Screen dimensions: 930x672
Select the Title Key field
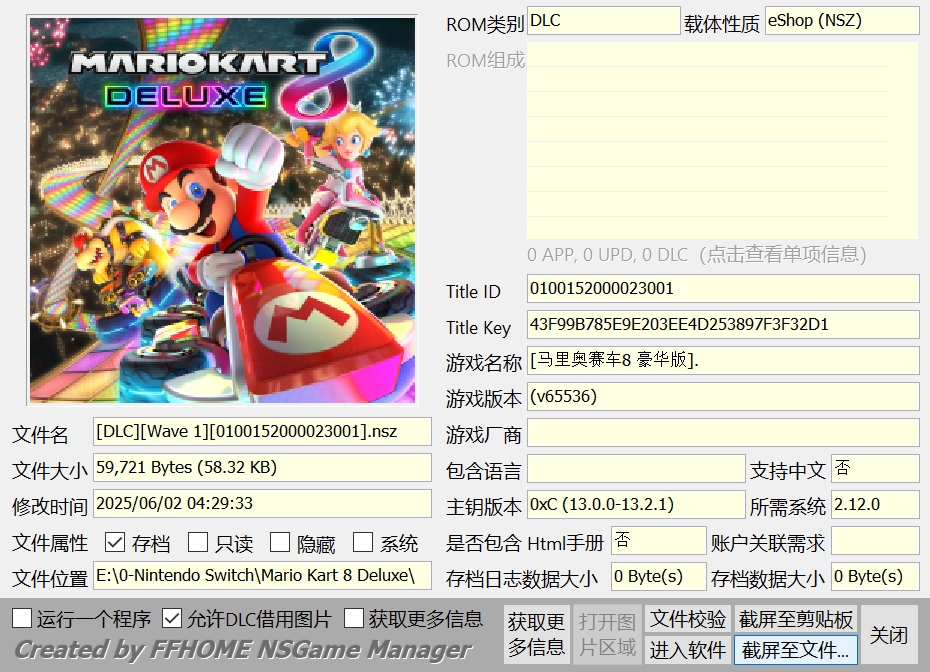(722, 325)
